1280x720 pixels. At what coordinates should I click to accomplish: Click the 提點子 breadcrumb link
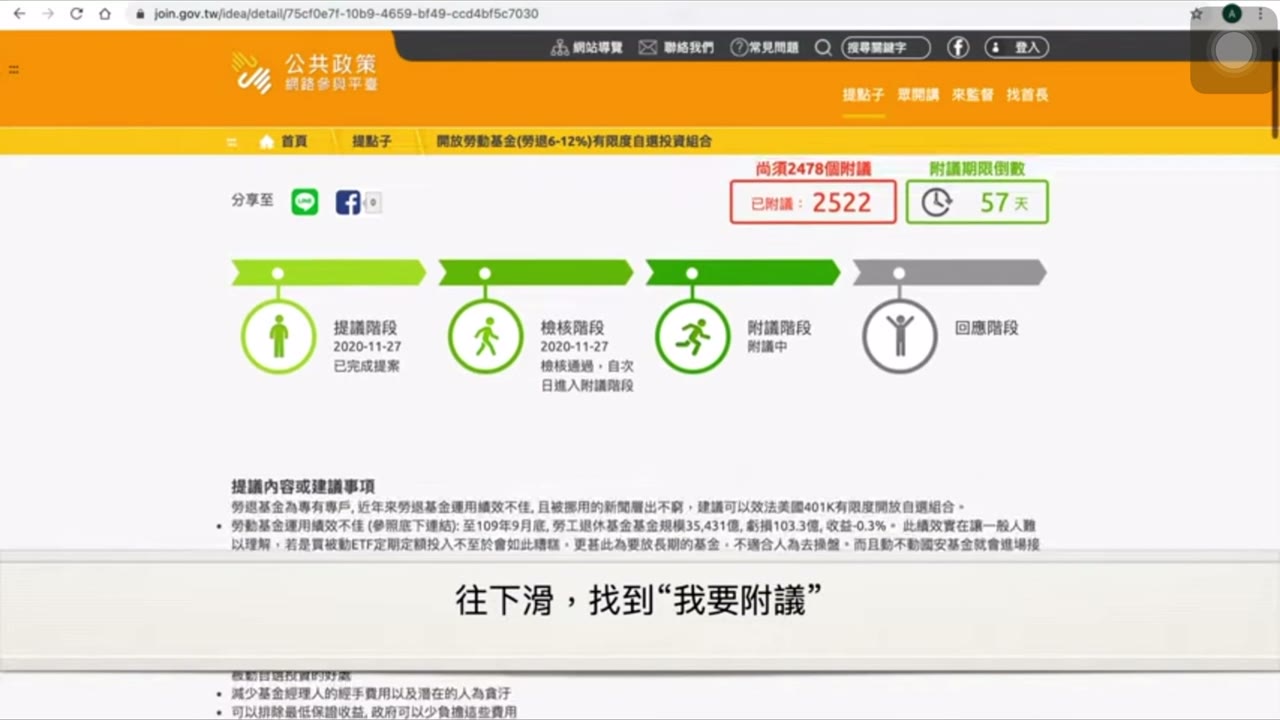371,142
